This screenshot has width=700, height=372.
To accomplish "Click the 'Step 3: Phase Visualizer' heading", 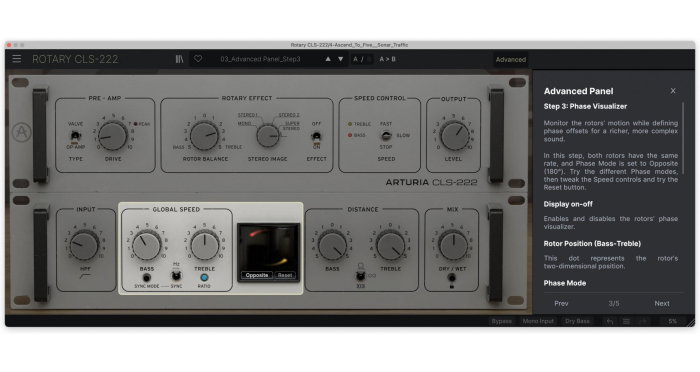I will pyautogui.click(x=585, y=106).
